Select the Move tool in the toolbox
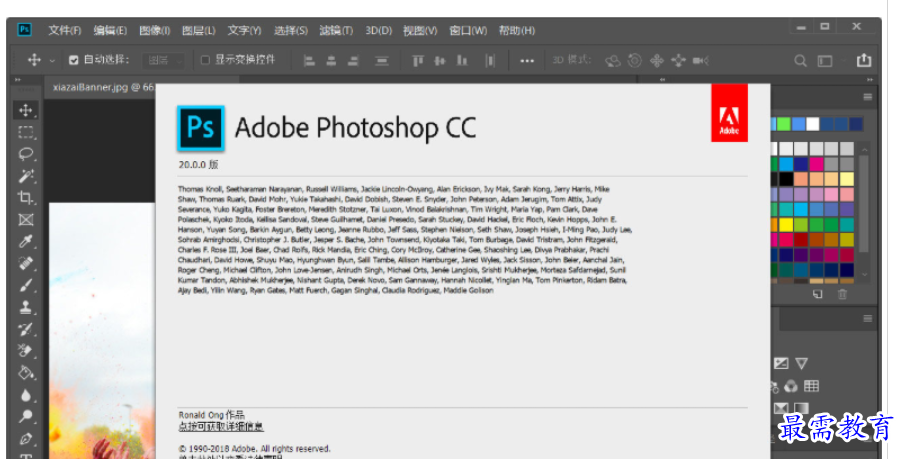Viewport: 902px width, 459px height. 26,110
